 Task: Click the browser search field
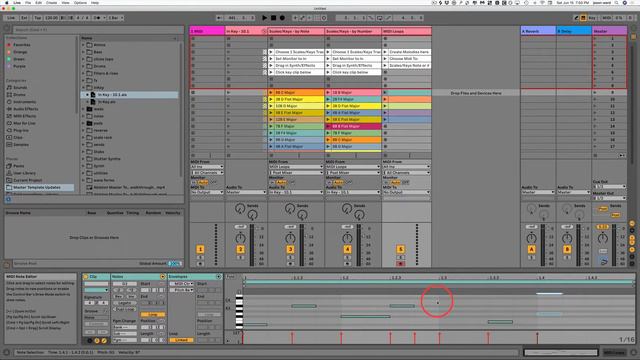tap(98, 30)
